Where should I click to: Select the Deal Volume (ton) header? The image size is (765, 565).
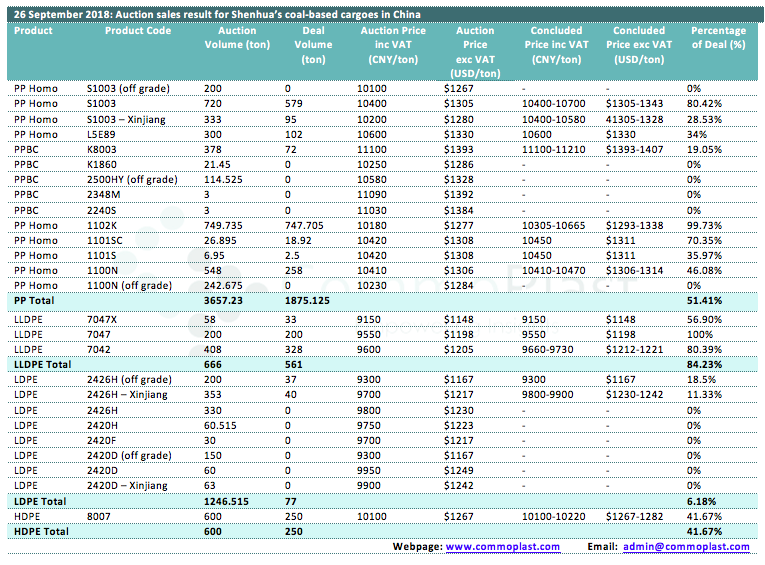tap(313, 45)
